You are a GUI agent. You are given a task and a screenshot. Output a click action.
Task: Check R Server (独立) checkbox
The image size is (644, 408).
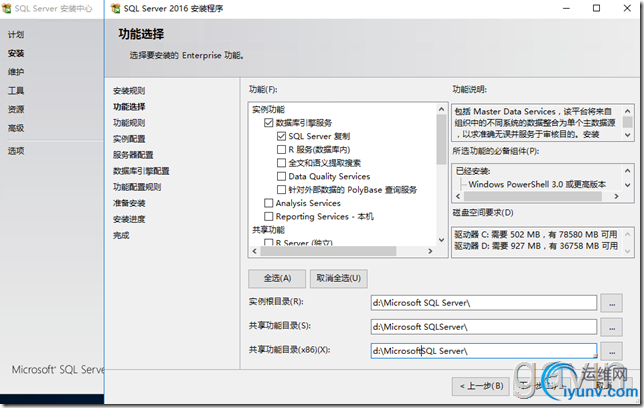269,242
